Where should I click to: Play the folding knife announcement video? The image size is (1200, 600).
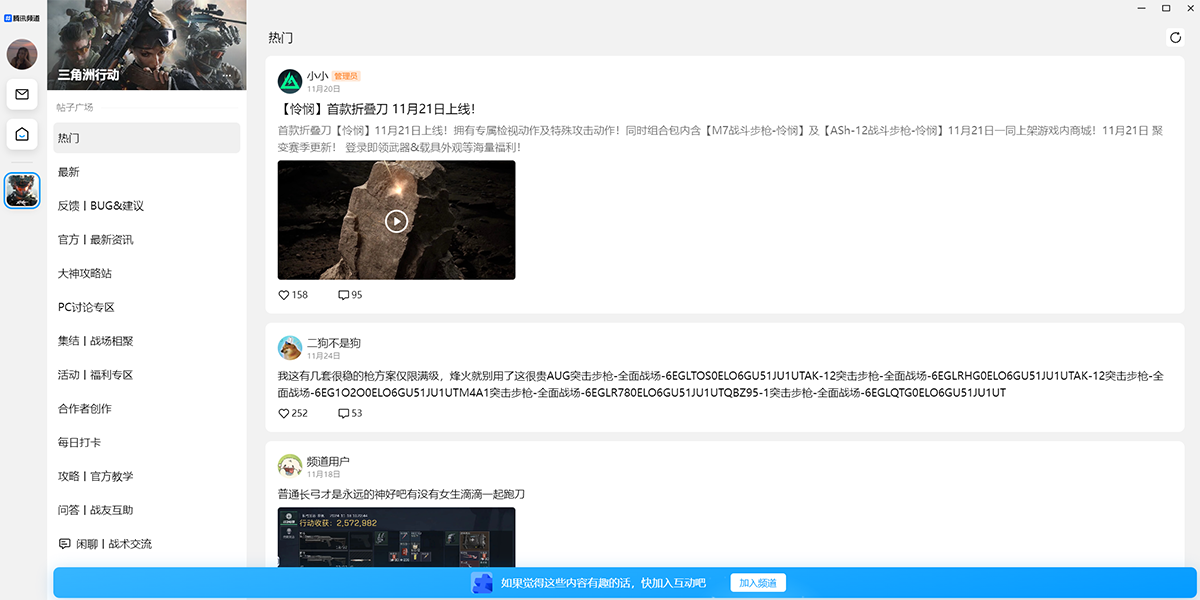pos(395,220)
